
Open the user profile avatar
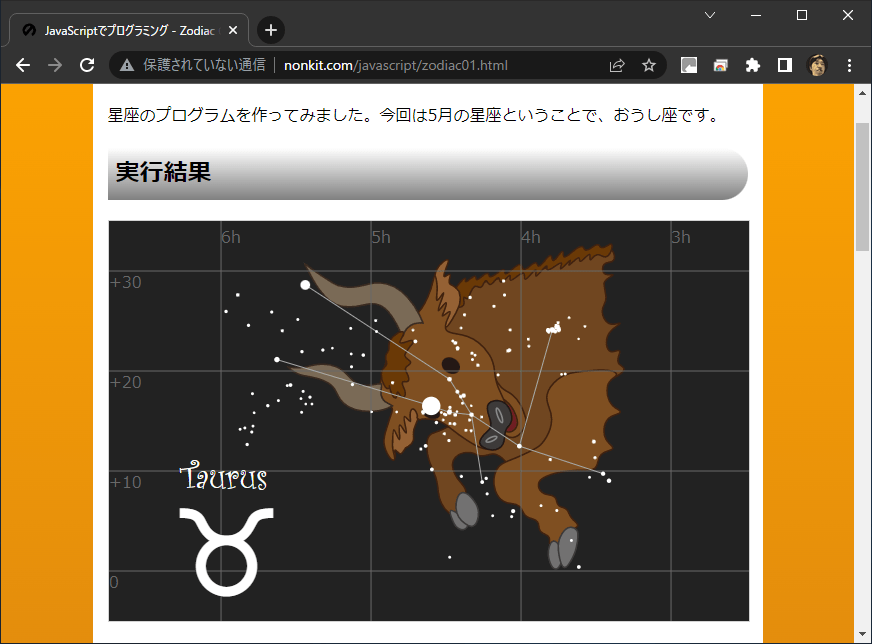click(x=817, y=65)
